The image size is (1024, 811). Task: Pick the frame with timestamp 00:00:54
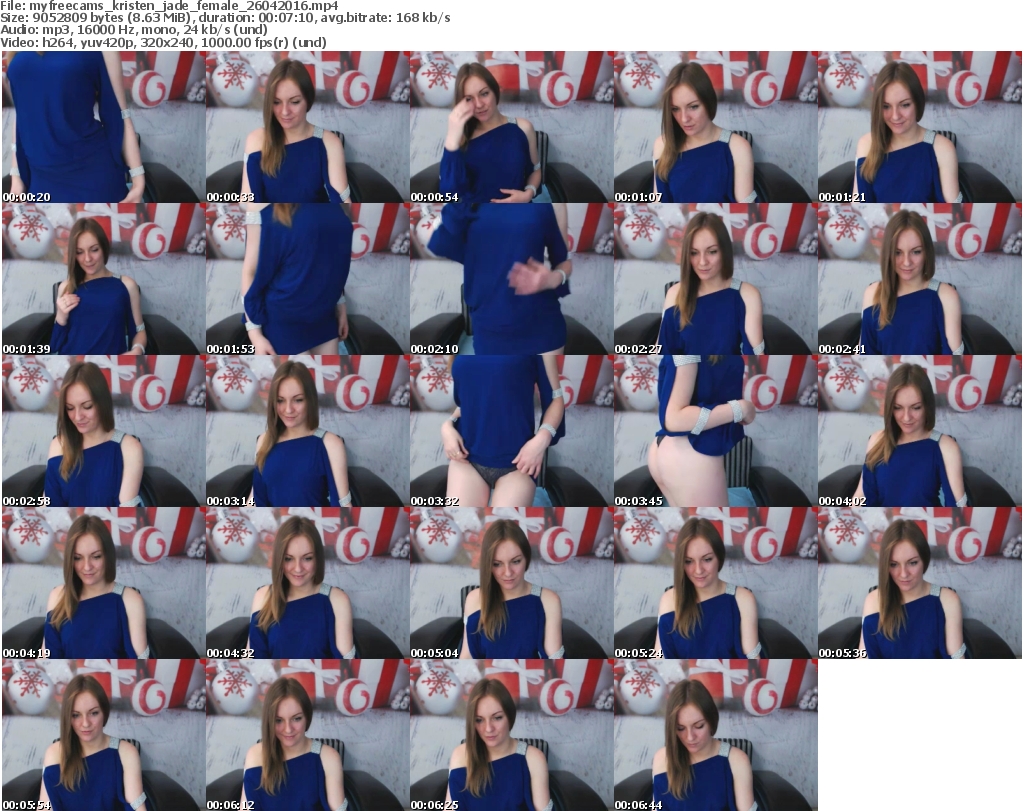point(511,127)
